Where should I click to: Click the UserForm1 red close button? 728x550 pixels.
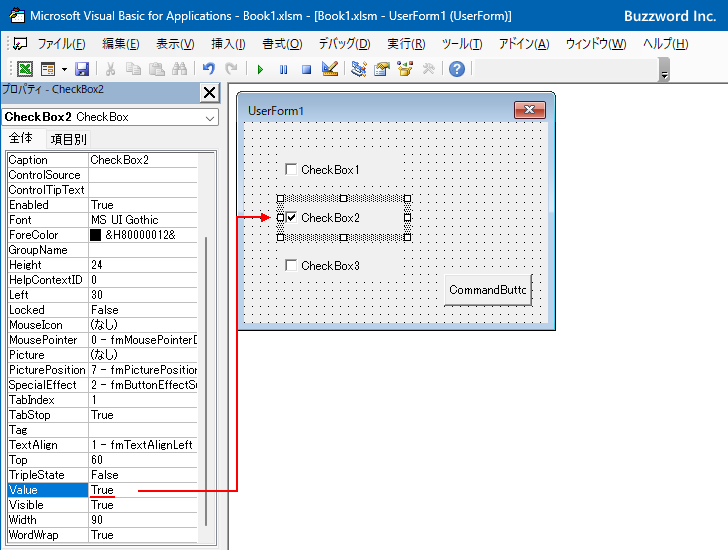tap(530, 110)
